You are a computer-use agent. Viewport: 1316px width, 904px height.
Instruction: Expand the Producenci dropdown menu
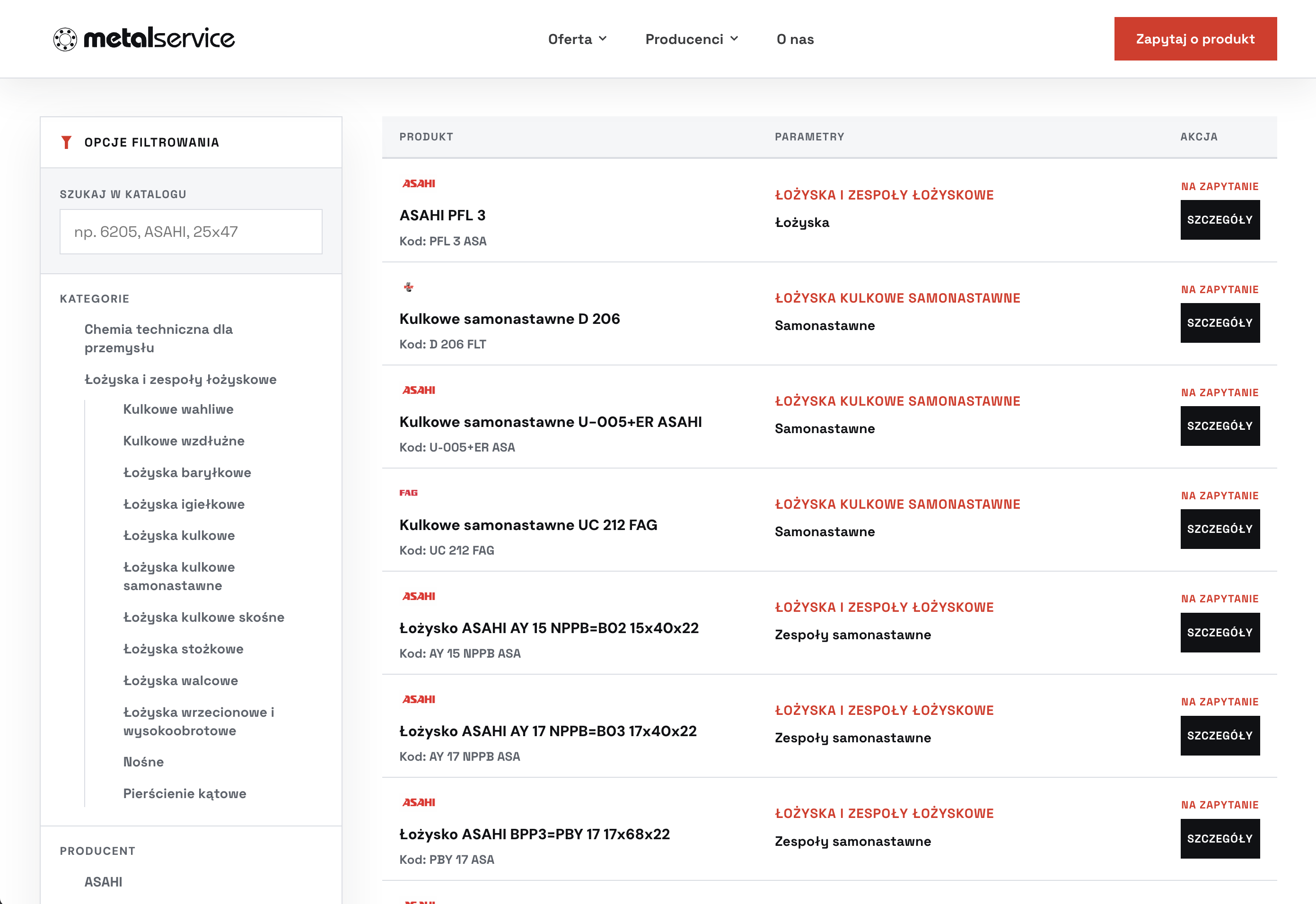(x=692, y=39)
